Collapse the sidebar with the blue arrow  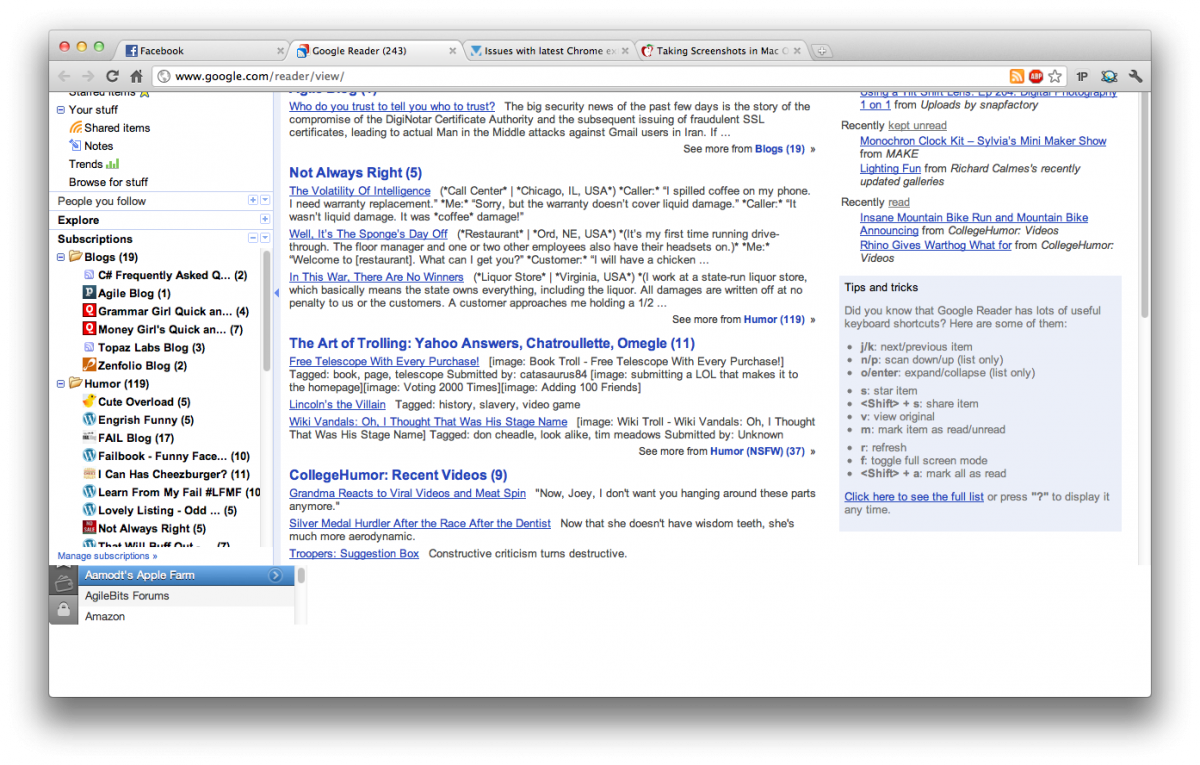click(277, 293)
